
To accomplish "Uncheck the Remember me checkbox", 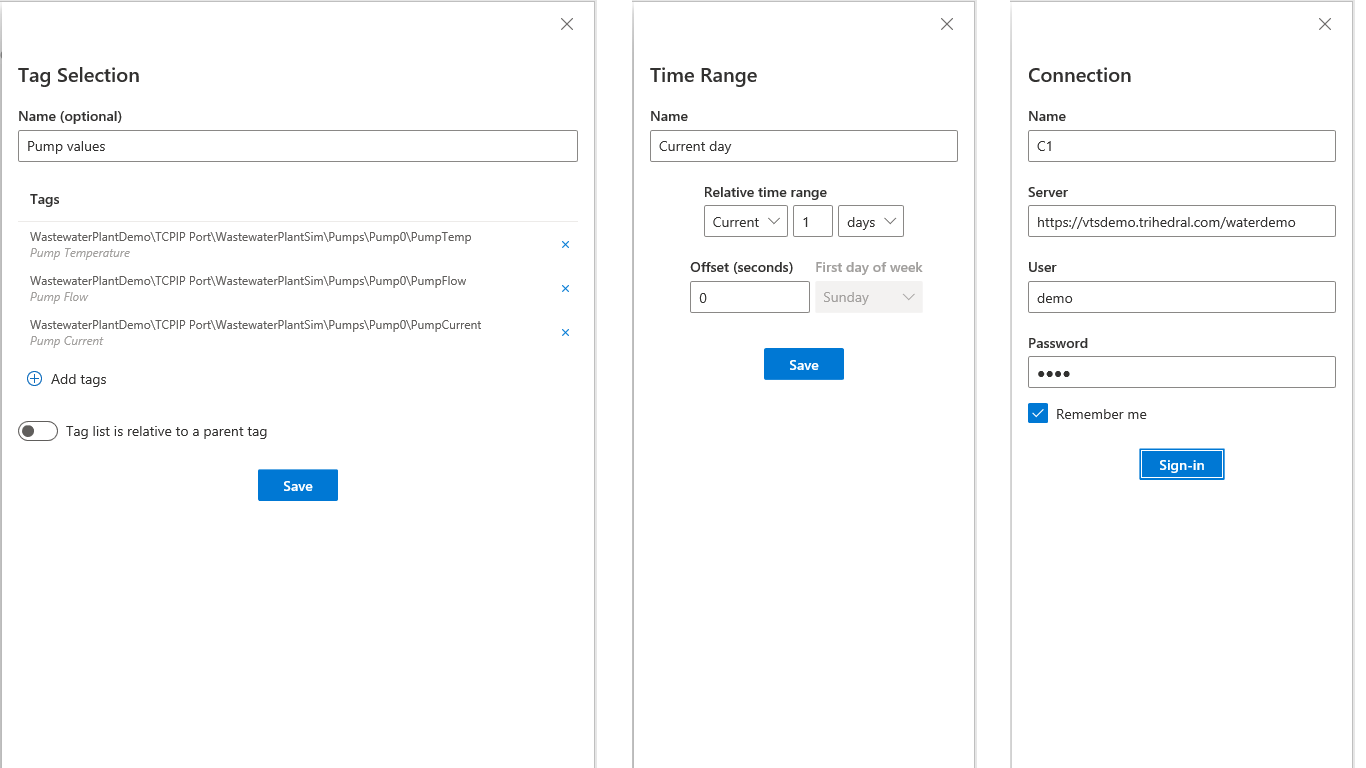I will (1038, 413).
